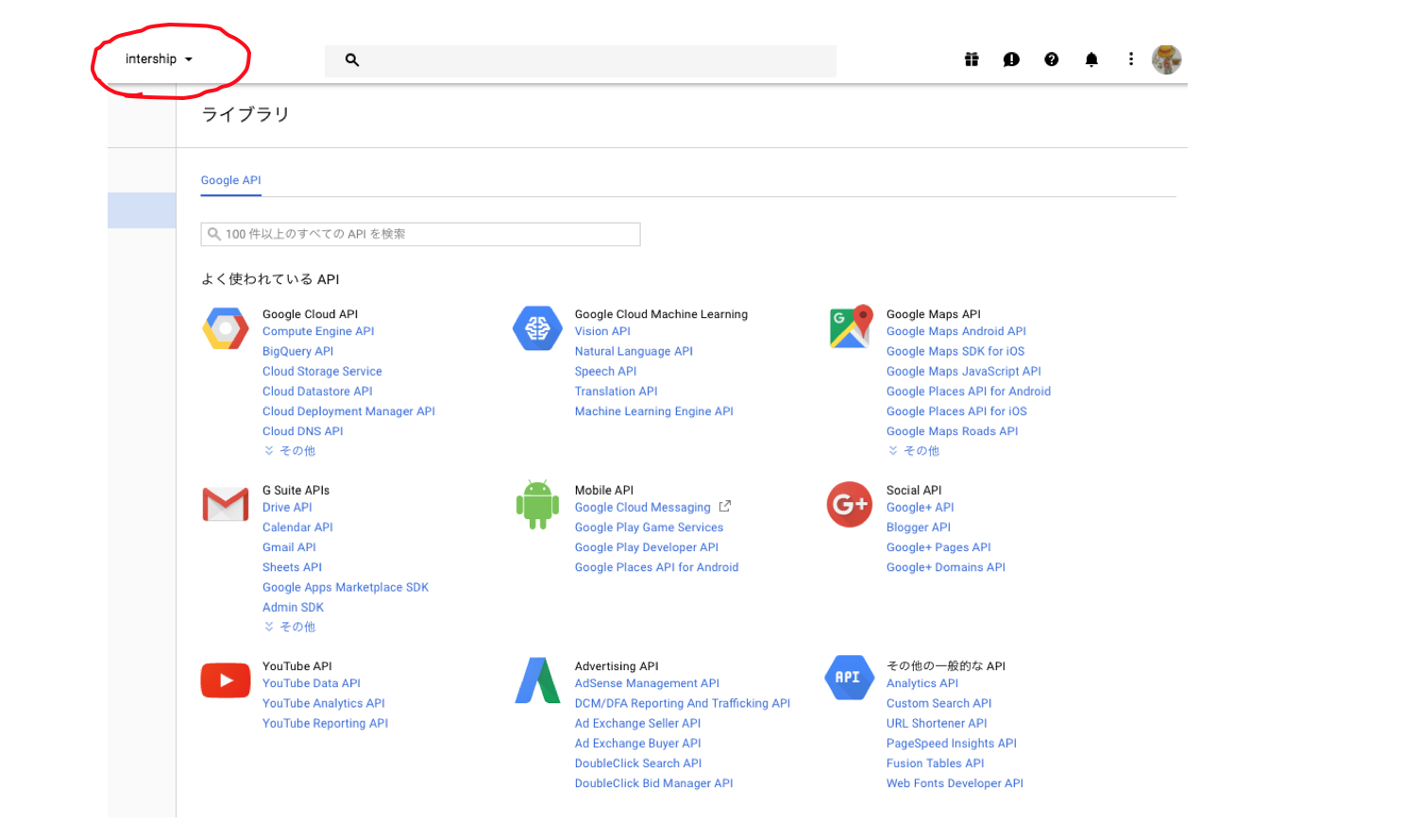Image resolution: width=1418 pixels, height=840 pixels.
Task: Open Analytics API link
Action: pyautogui.click(x=921, y=683)
